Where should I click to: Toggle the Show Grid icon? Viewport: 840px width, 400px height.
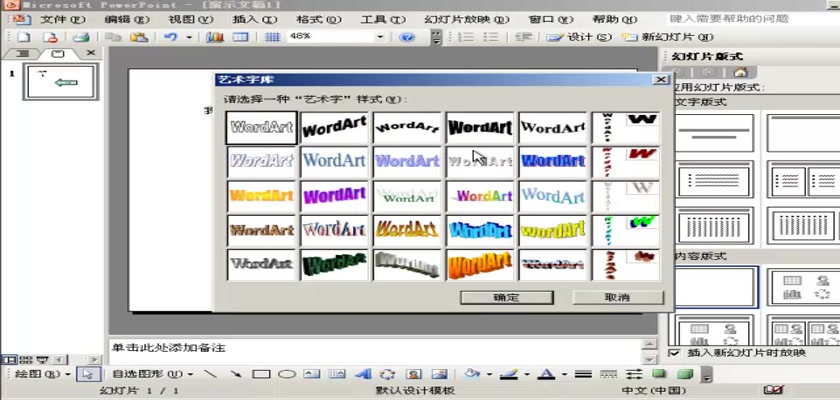(x=273, y=37)
